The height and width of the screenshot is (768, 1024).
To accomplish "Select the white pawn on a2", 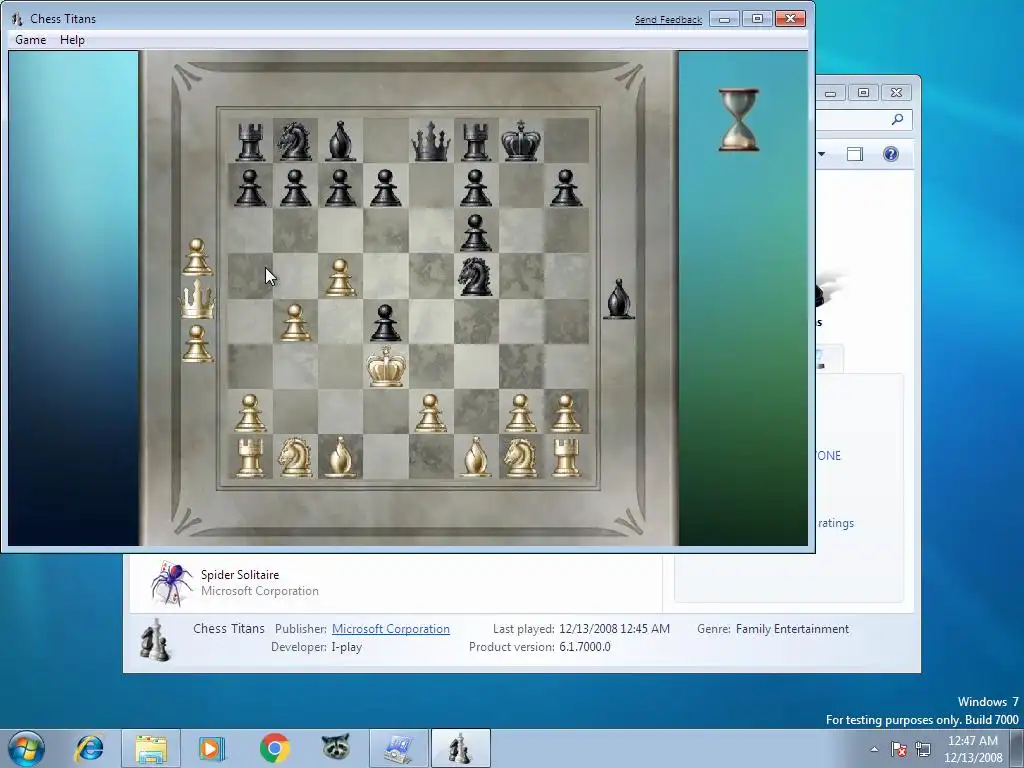I will [250, 413].
